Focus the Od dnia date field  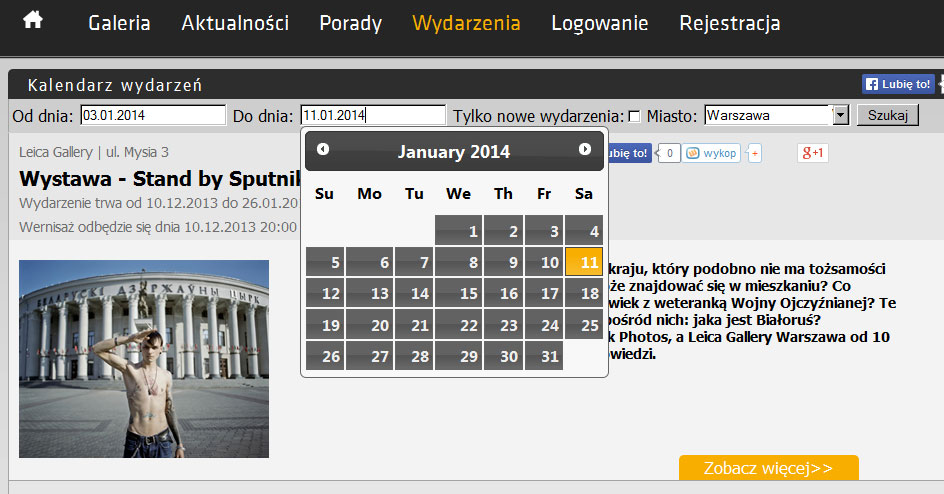point(153,115)
